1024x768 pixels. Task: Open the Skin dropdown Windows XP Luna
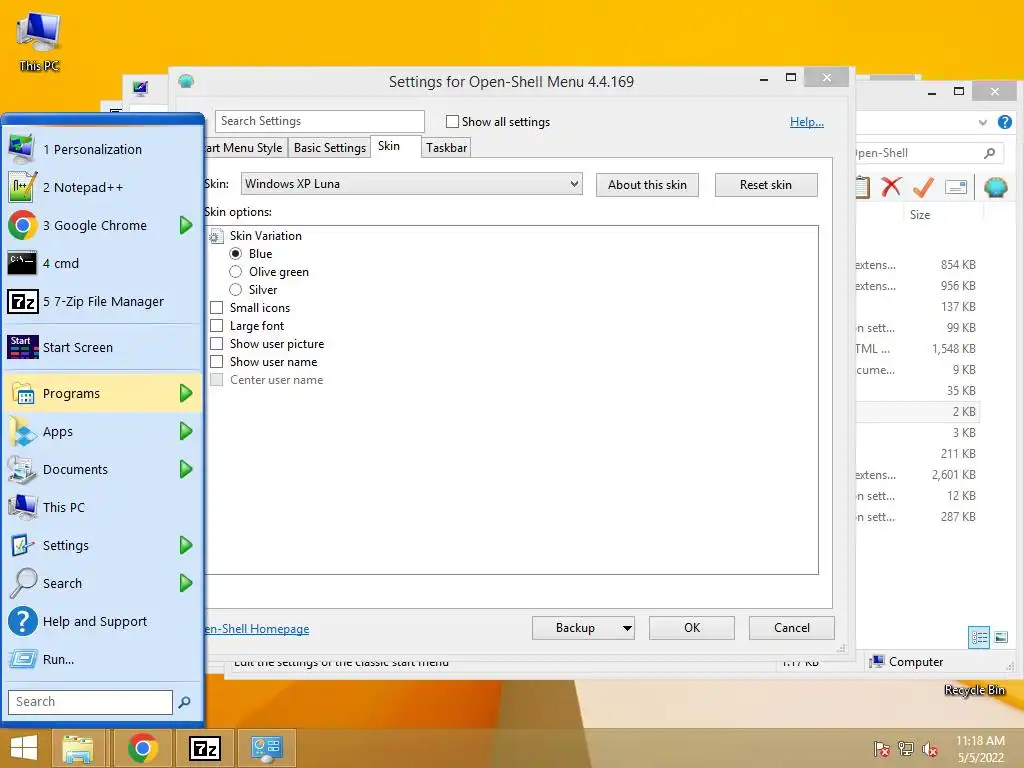point(411,184)
